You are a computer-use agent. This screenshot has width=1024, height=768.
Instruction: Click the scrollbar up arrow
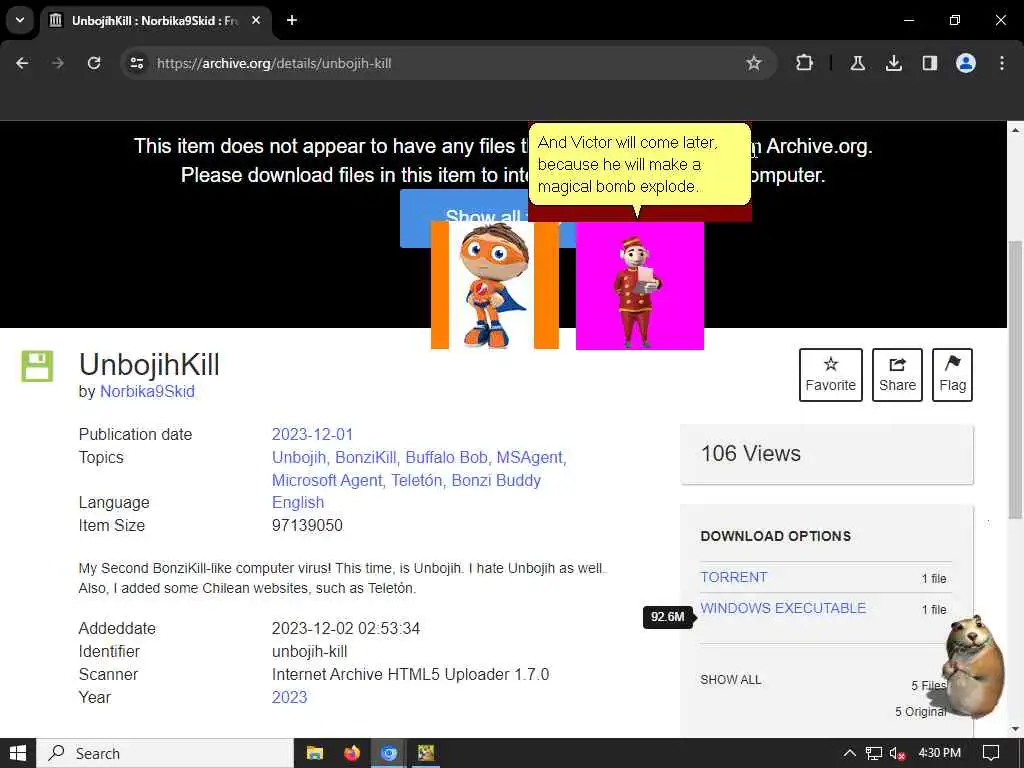coord(1015,130)
